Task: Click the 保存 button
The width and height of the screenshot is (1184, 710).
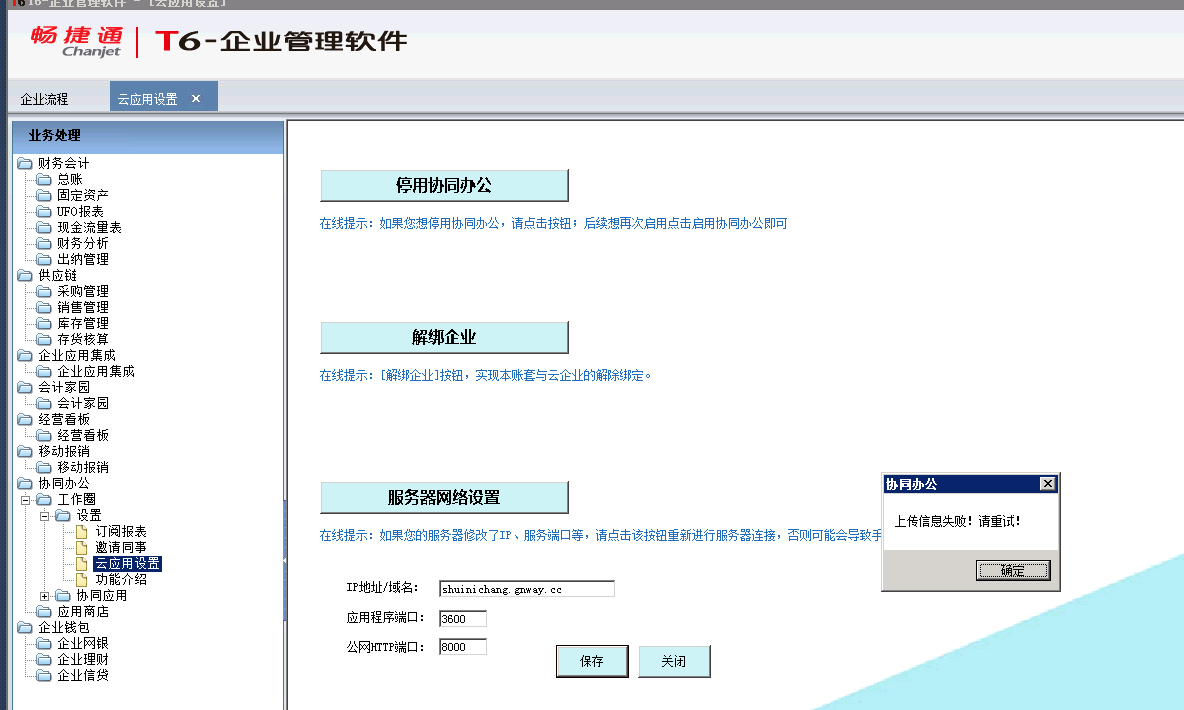Action: pyautogui.click(x=592, y=661)
